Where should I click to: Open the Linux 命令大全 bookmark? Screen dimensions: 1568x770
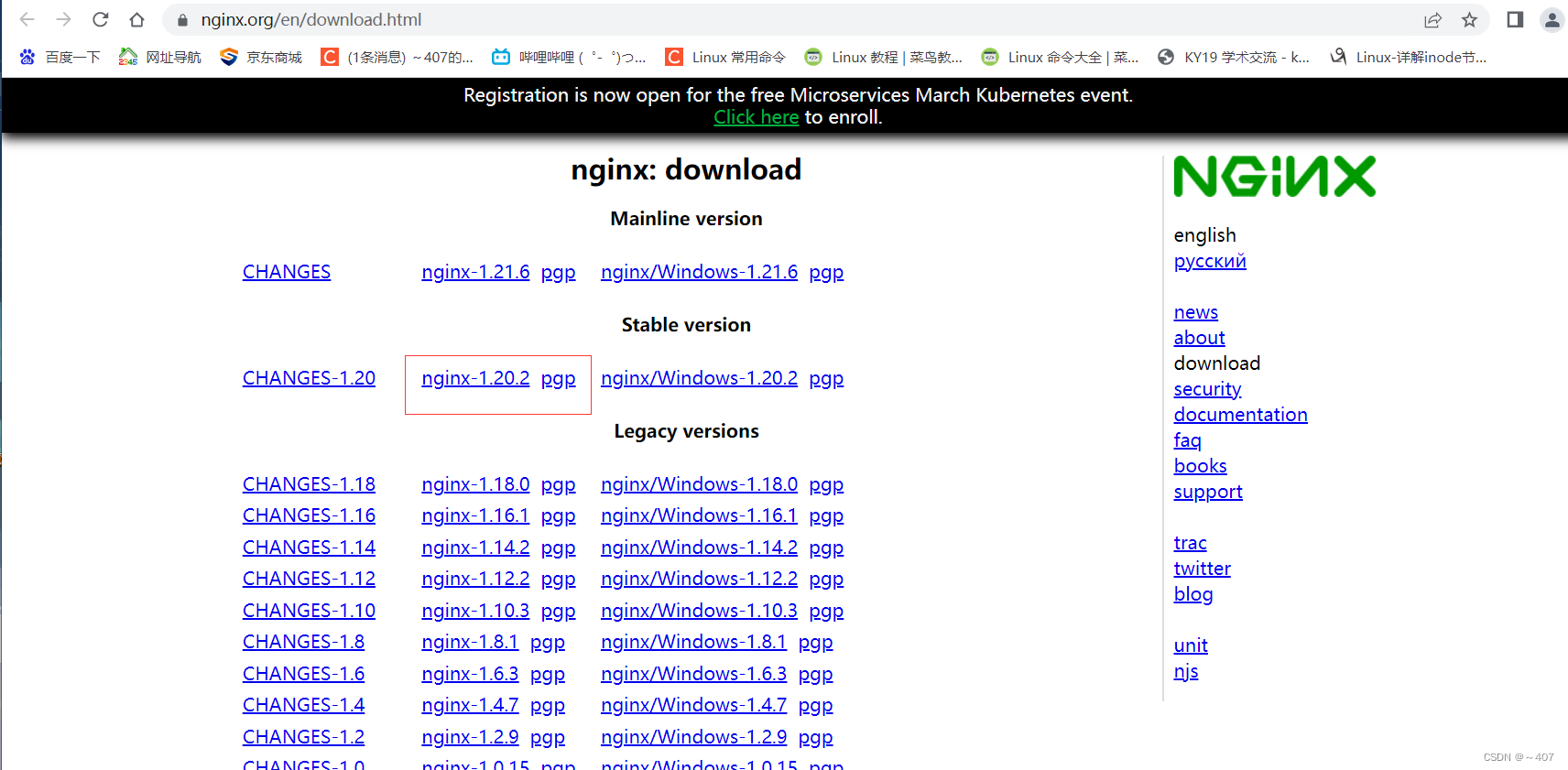[x=1060, y=57]
